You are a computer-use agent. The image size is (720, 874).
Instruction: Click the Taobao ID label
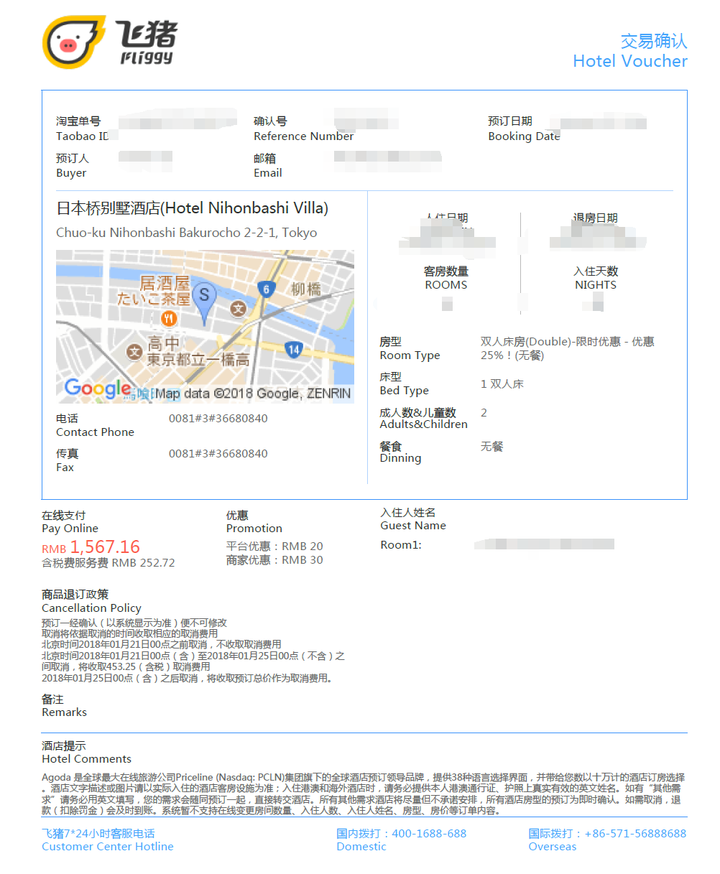tap(82, 136)
